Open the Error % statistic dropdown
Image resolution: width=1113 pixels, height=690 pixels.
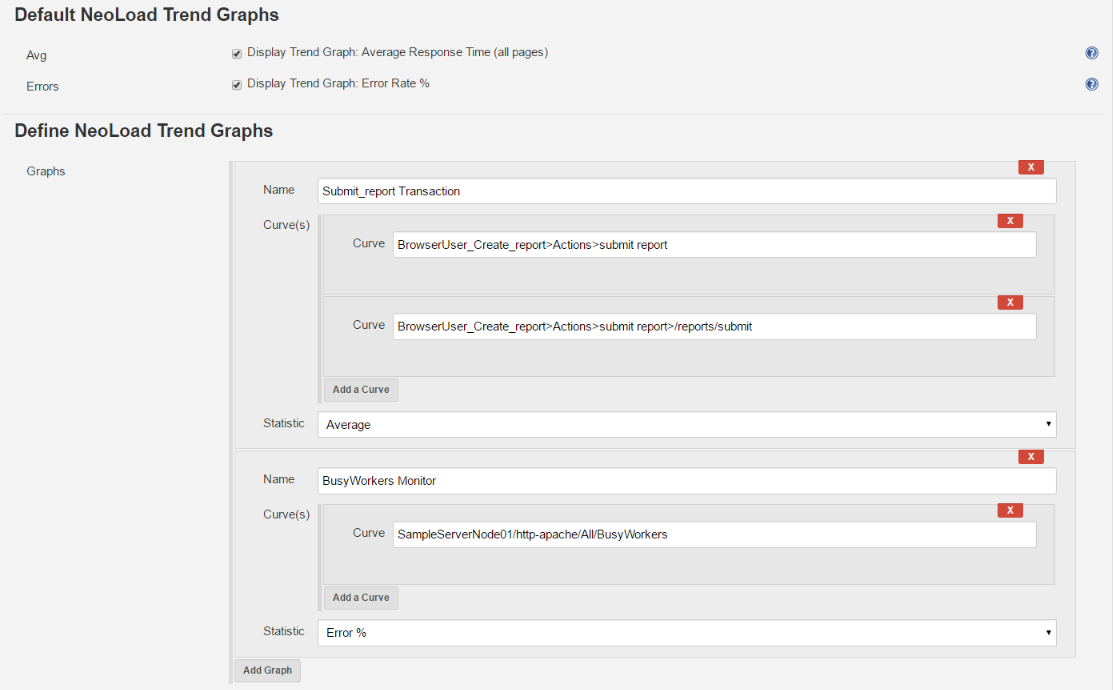686,632
